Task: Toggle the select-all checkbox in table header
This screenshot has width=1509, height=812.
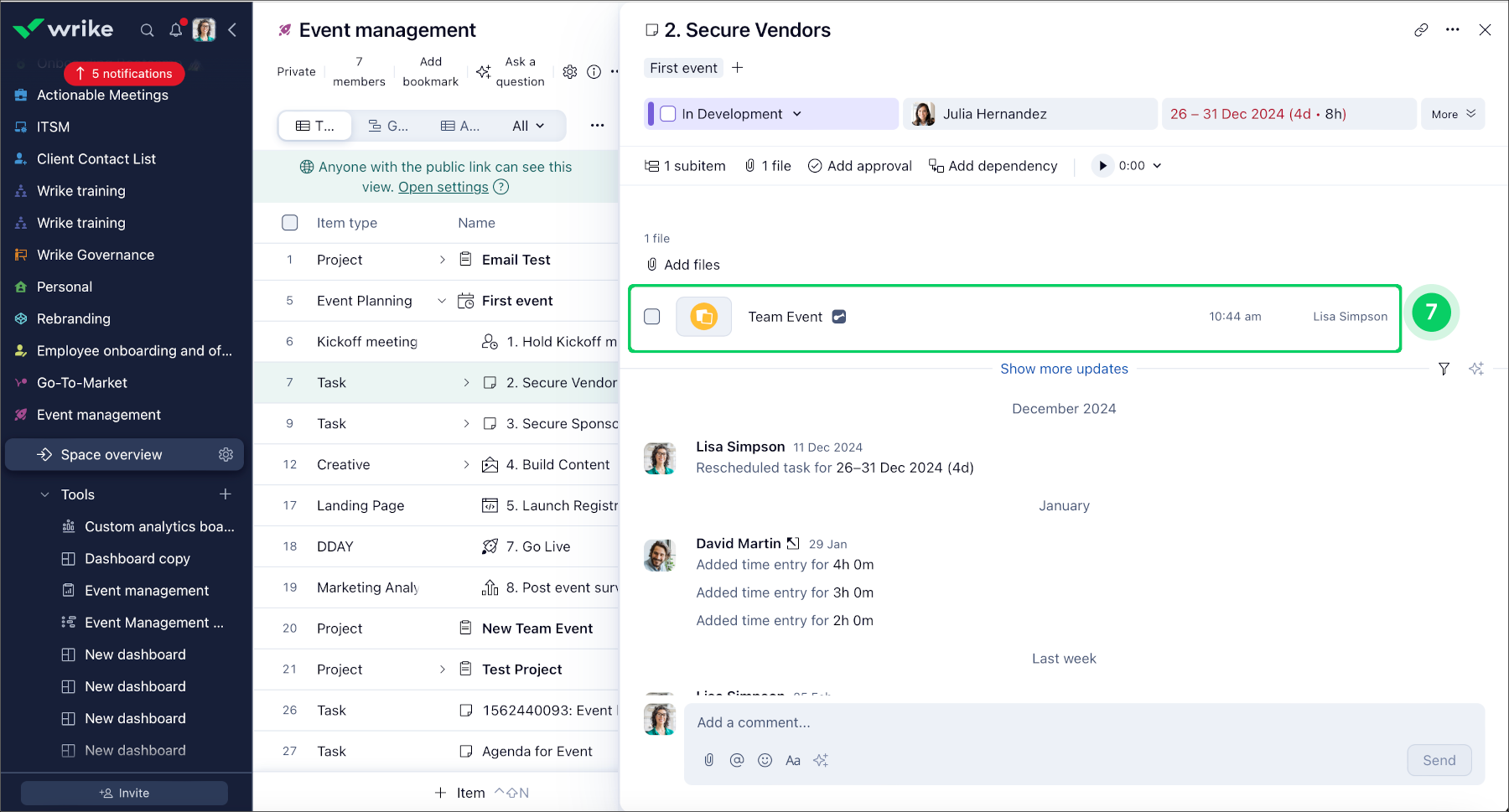Action: coord(290,223)
